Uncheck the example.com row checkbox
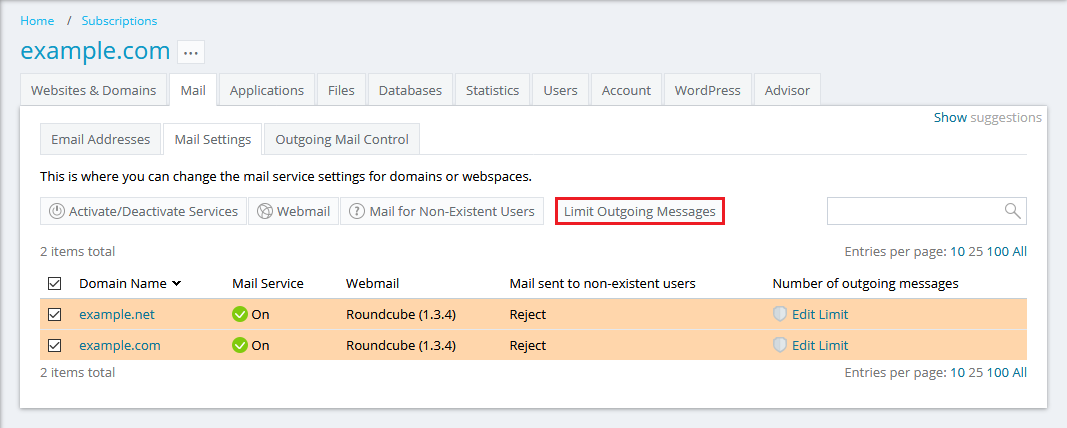Screen dimensions: 1067x428 tap(55, 345)
